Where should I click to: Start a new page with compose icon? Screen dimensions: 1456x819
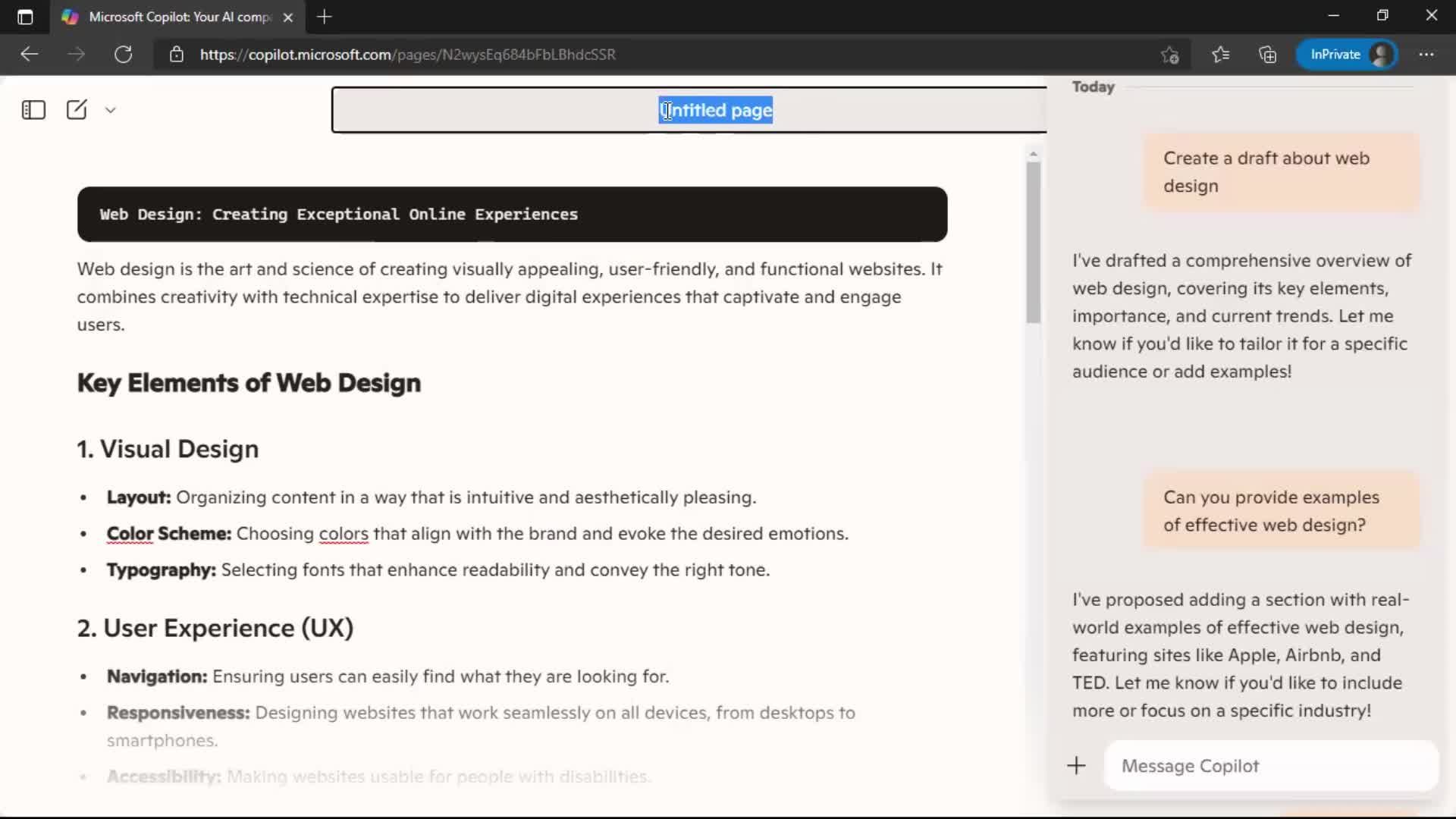(x=77, y=110)
